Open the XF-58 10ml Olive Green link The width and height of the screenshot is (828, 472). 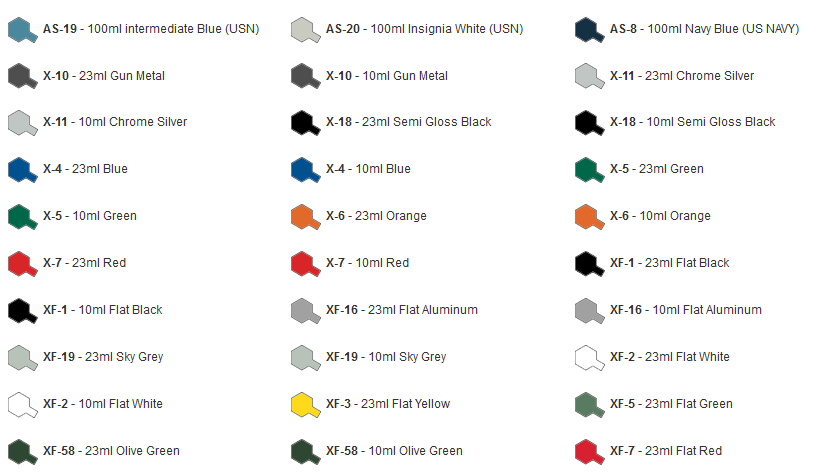tap(394, 451)
